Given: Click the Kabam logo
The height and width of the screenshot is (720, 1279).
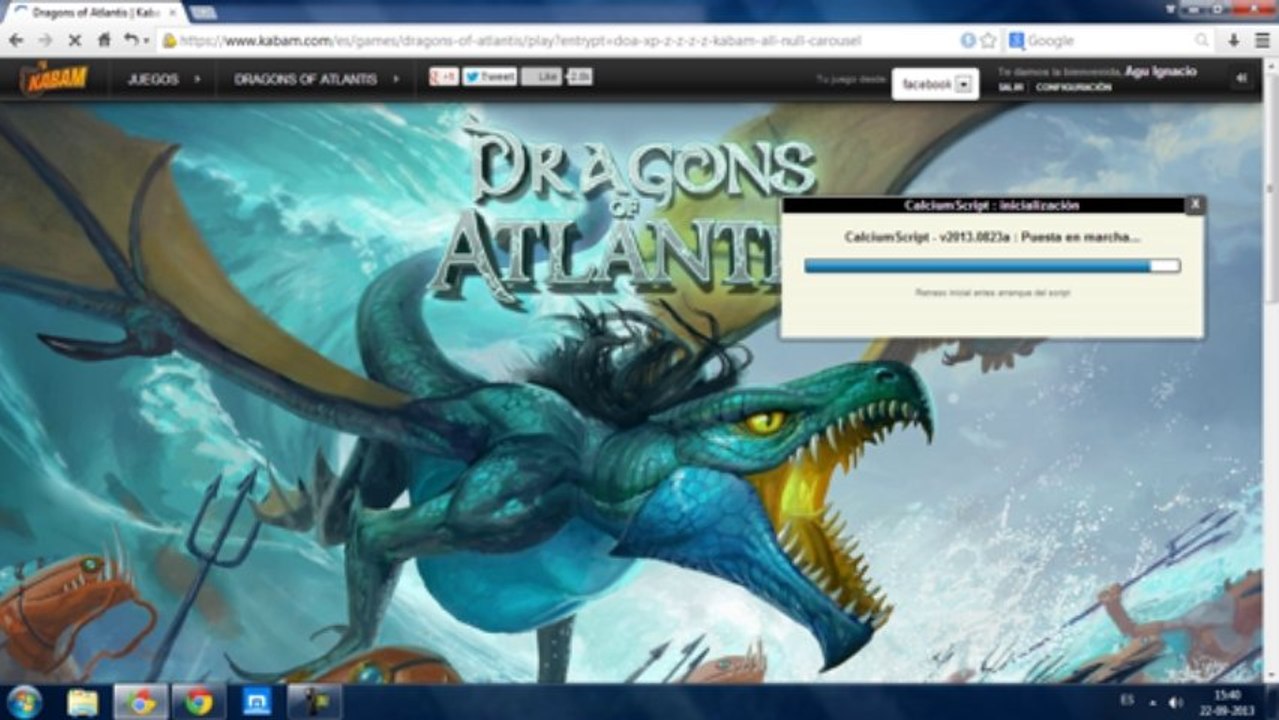Looking at the screenshot, I should coord(54,79).
